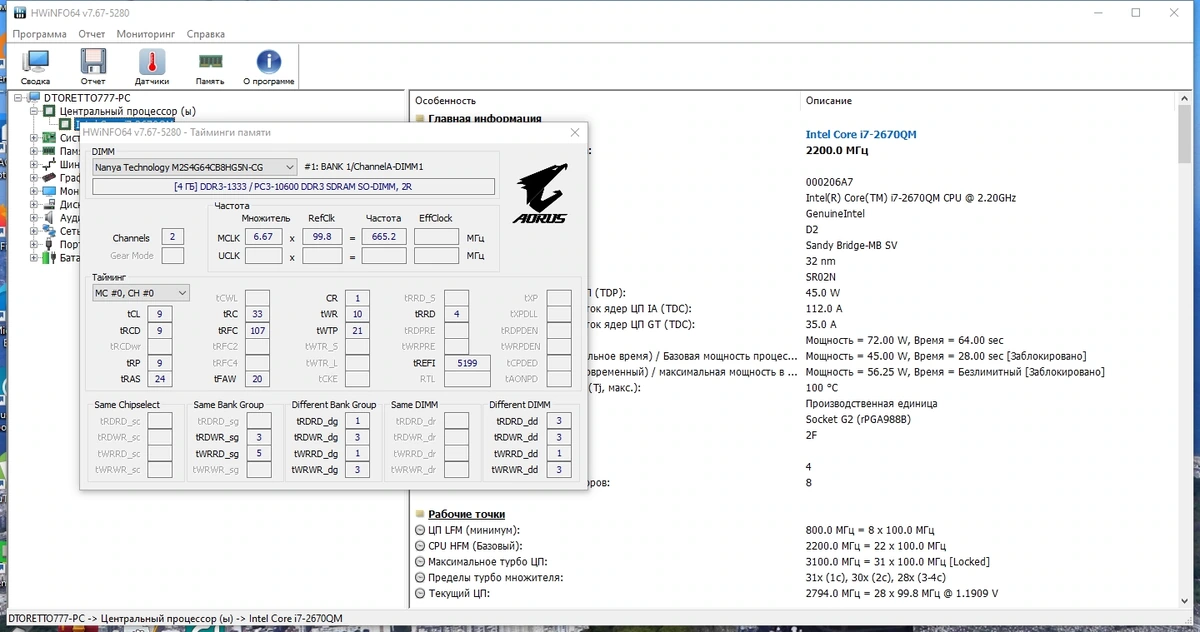This screenshot has width=1200, height=632.
Task: Click the network icon of Сеть row
Action: coord(51,230)
